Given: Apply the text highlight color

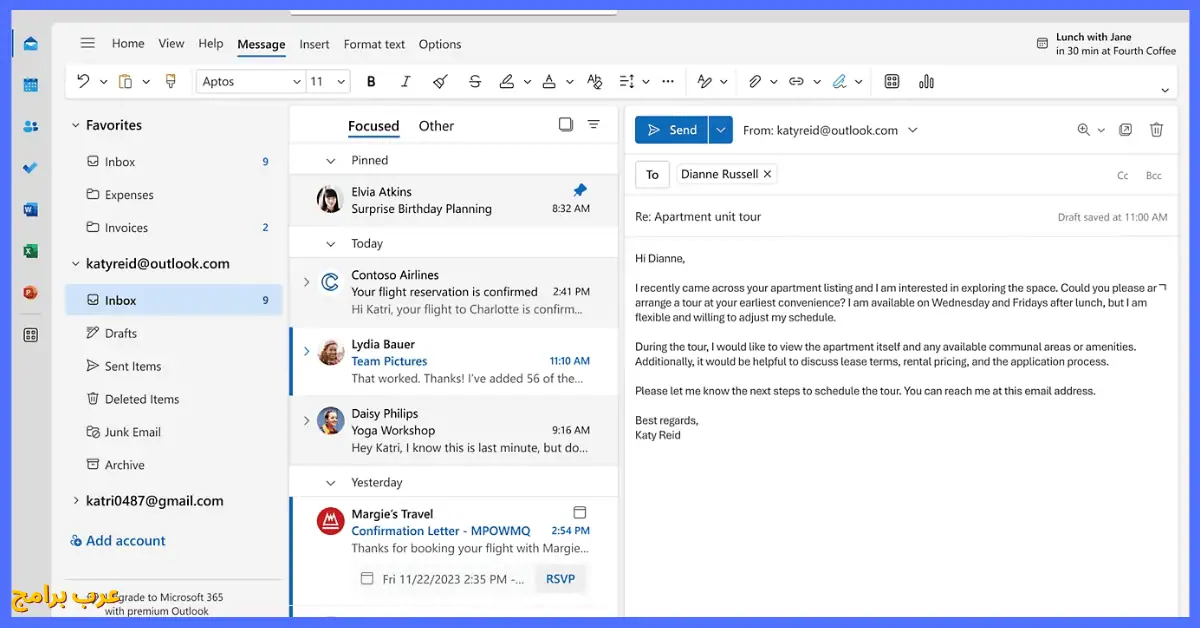Looking at the screenshot, I should (x=507, y=82).
